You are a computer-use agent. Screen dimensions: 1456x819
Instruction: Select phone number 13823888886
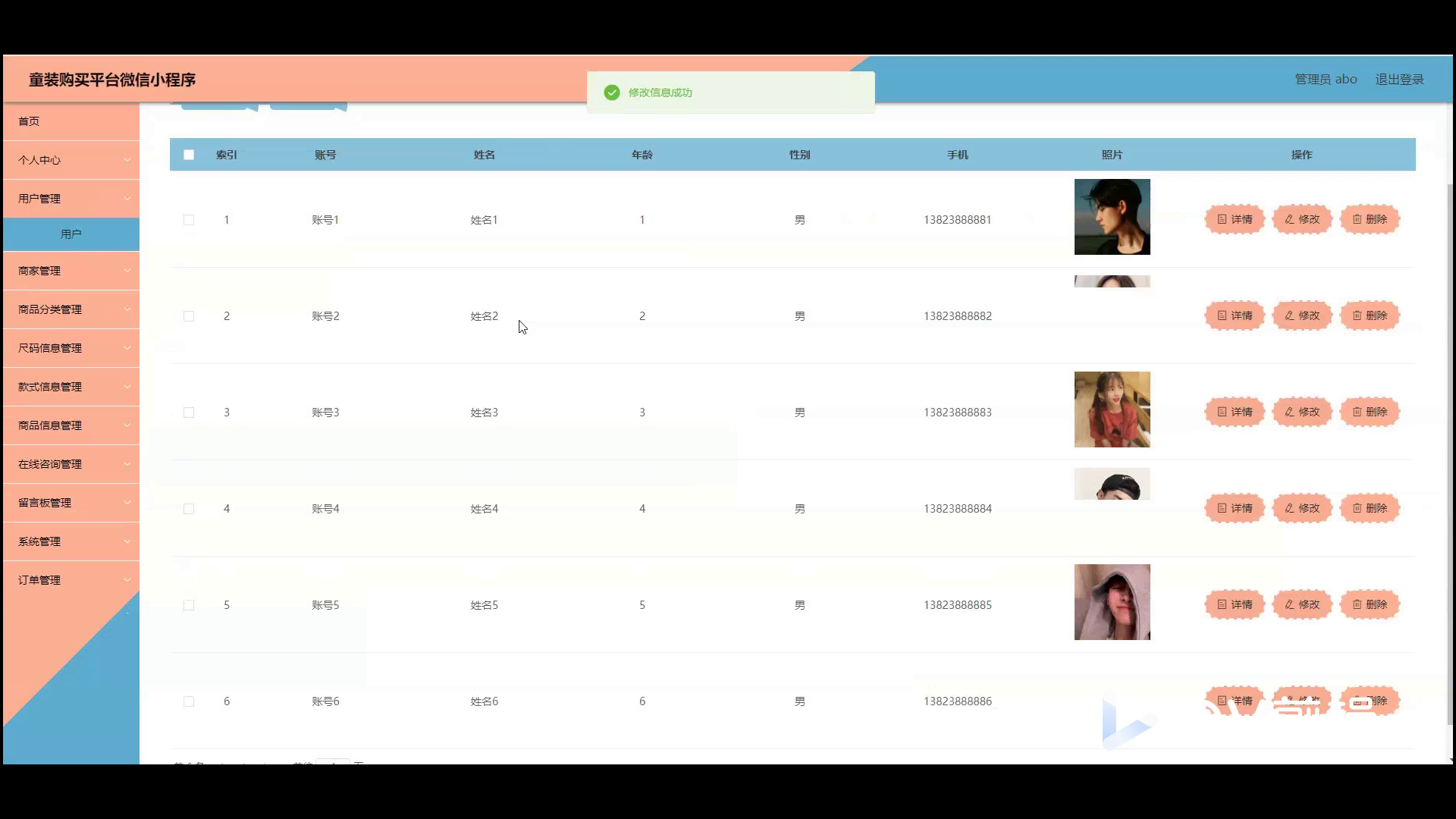[957, 701]
